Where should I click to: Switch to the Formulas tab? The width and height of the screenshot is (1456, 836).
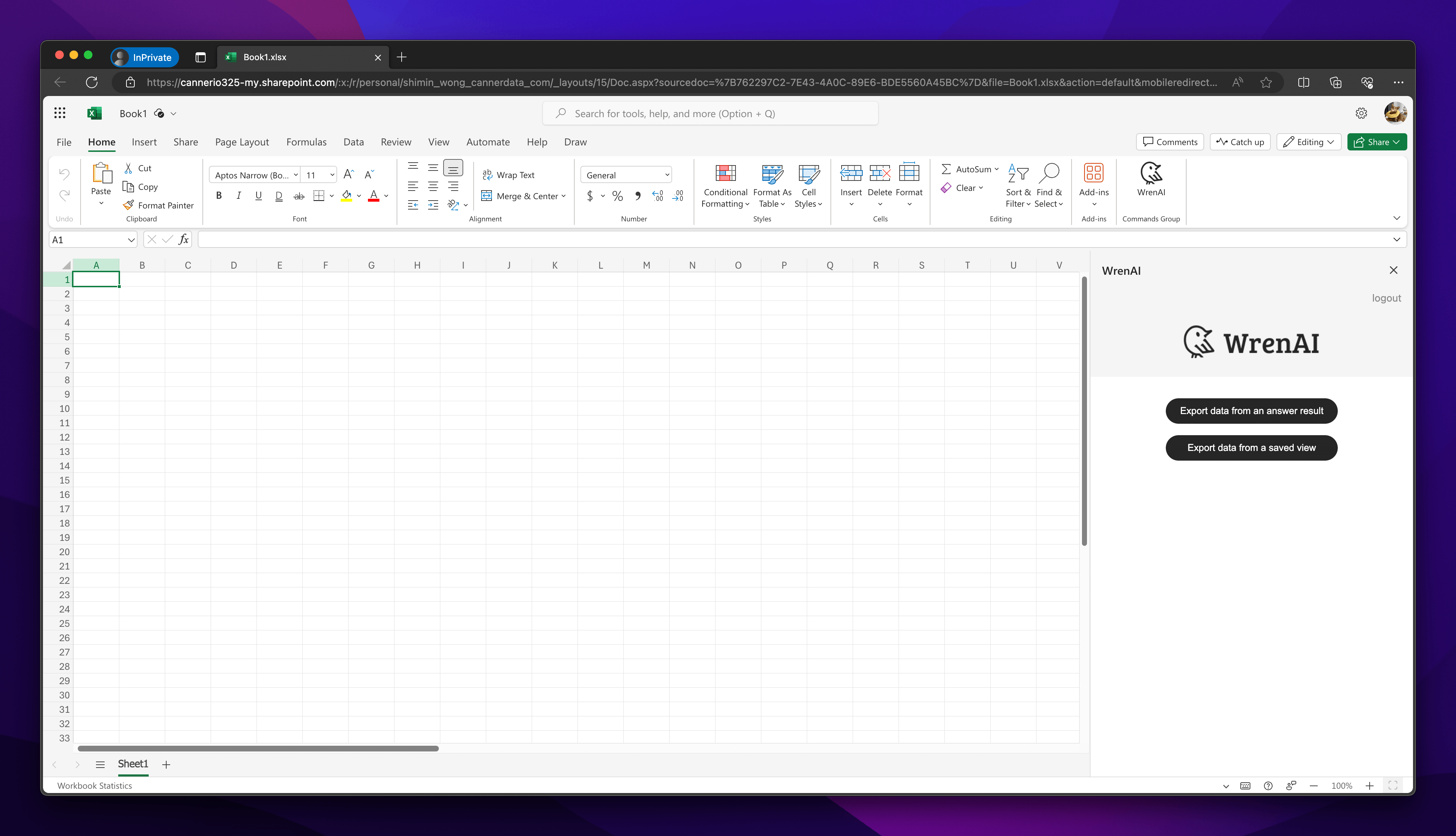pos(306,142)
